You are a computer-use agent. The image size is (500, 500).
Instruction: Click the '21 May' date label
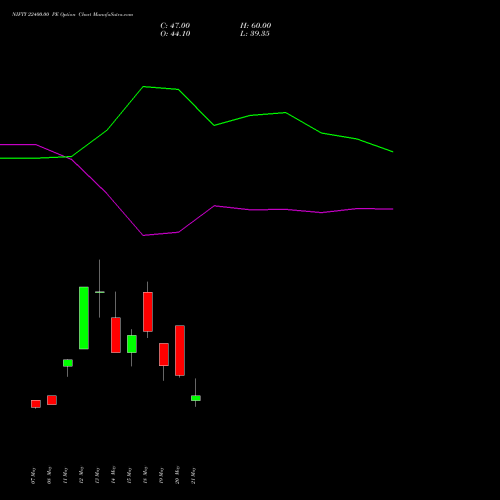coord(193,476)
